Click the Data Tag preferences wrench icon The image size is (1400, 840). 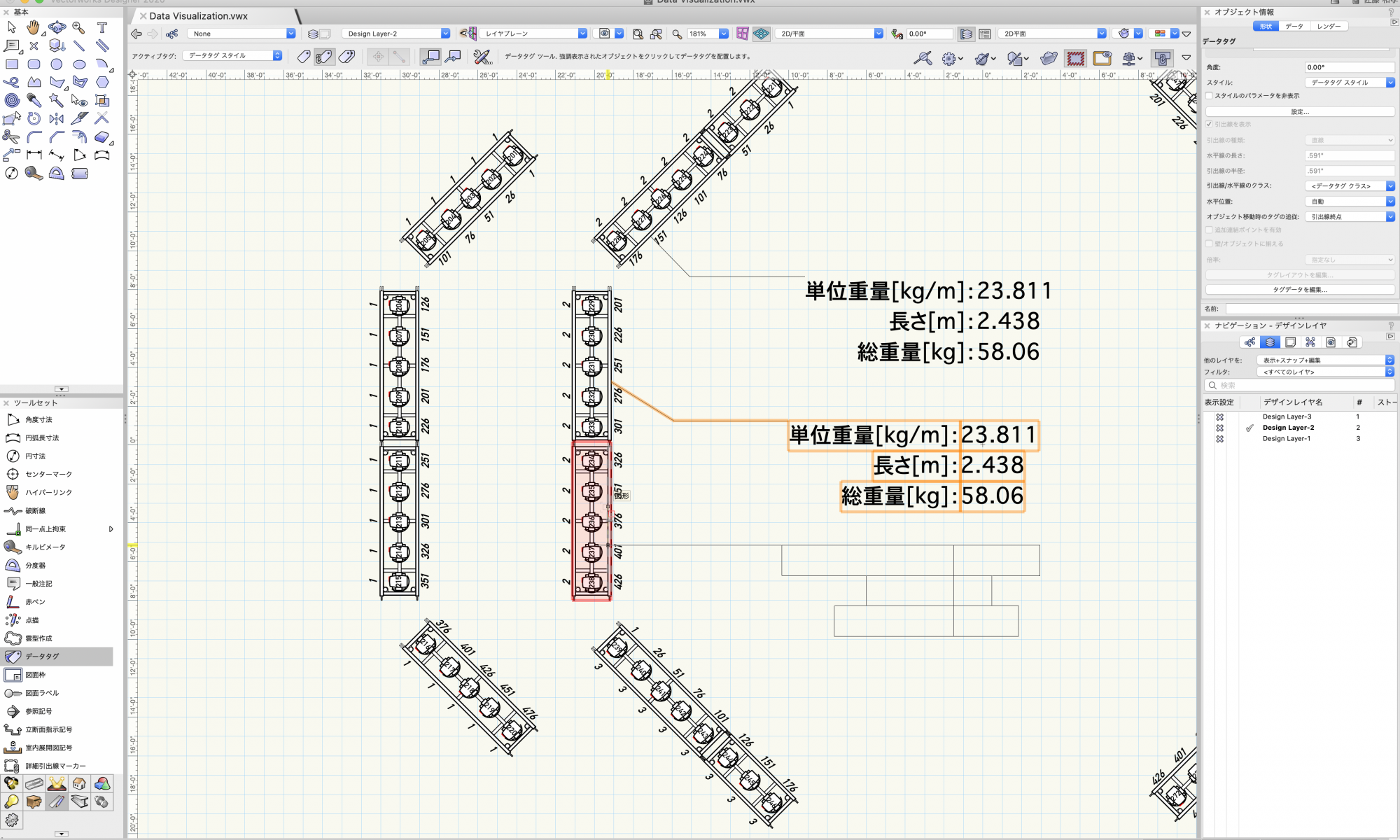482,56
